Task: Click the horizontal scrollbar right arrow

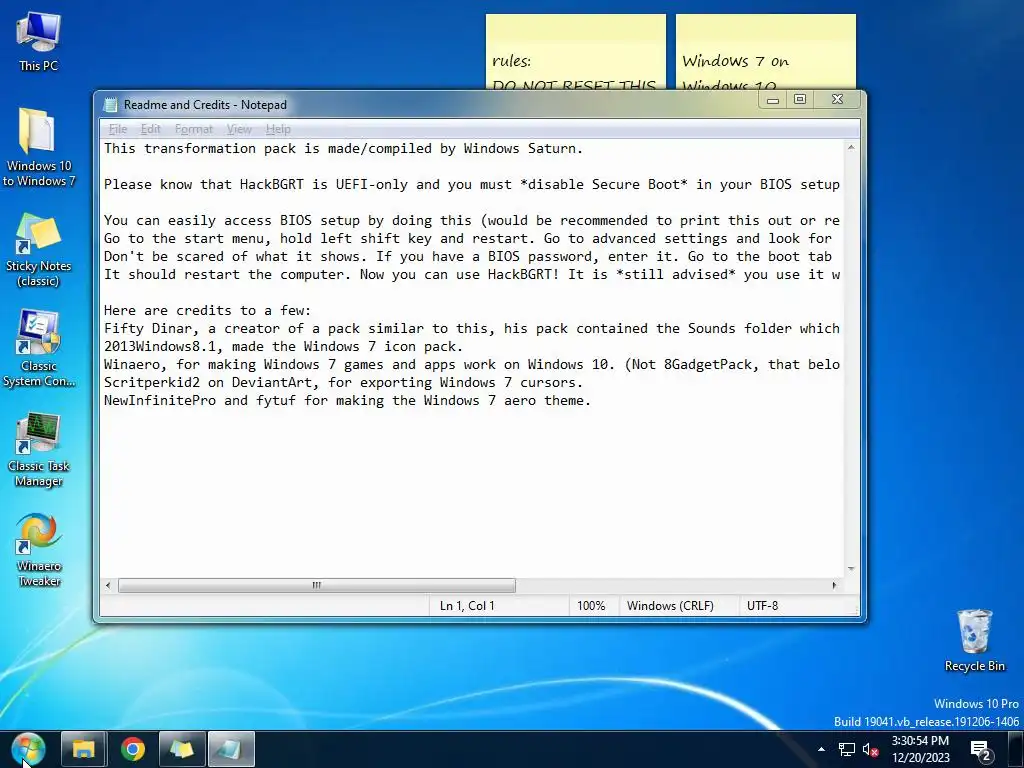Action: pyautogui.click(x=834, y=585)
